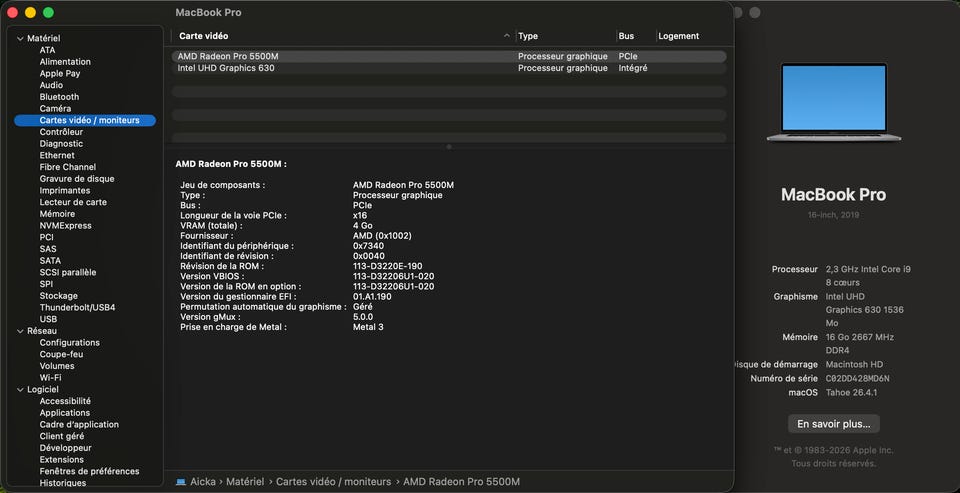
Task: Select SATA in the sidebar
Action: coord(50,260)
